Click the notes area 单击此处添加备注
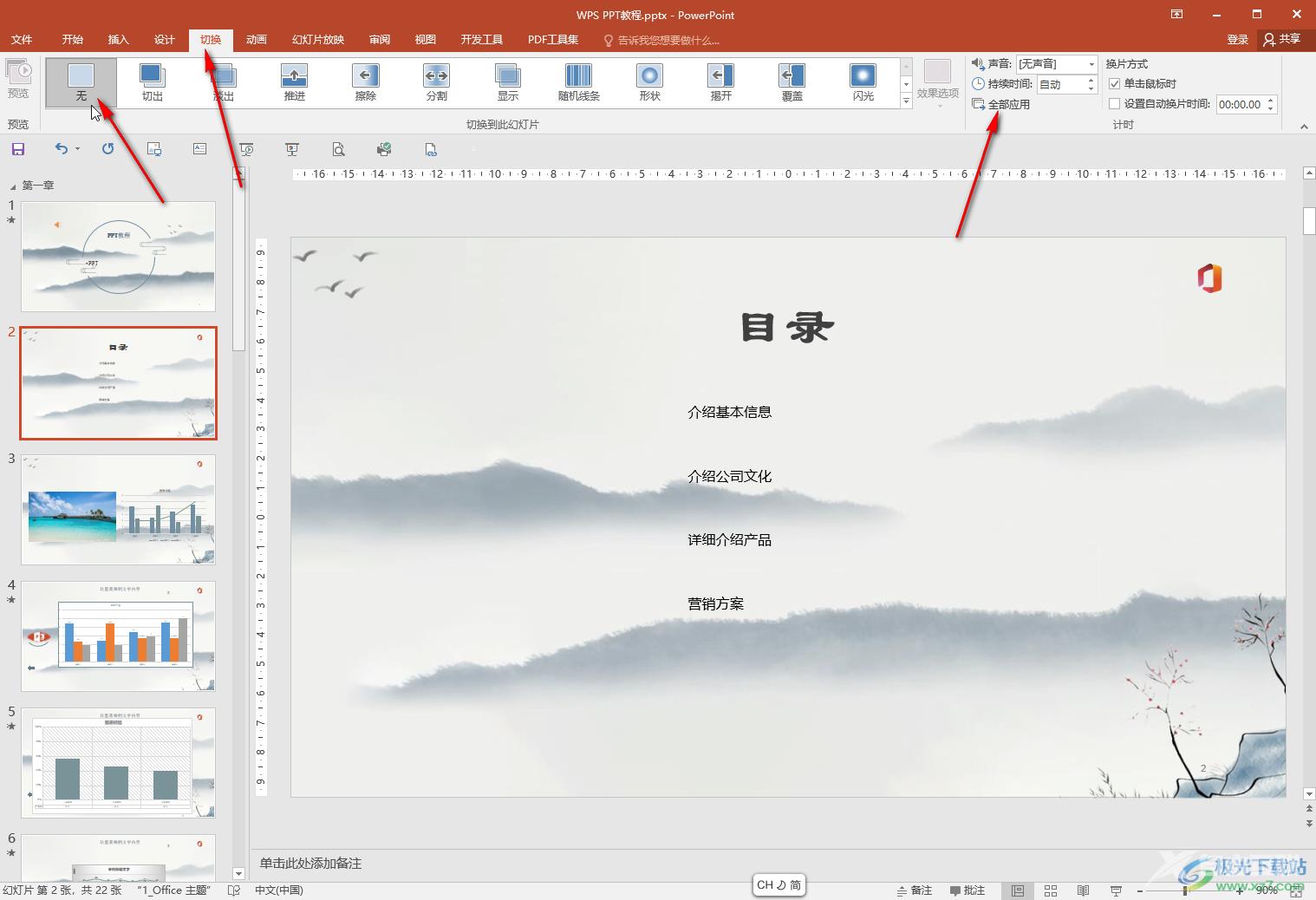The height and width of the screenshot is (900, 1316). click(x=310, y=864)
